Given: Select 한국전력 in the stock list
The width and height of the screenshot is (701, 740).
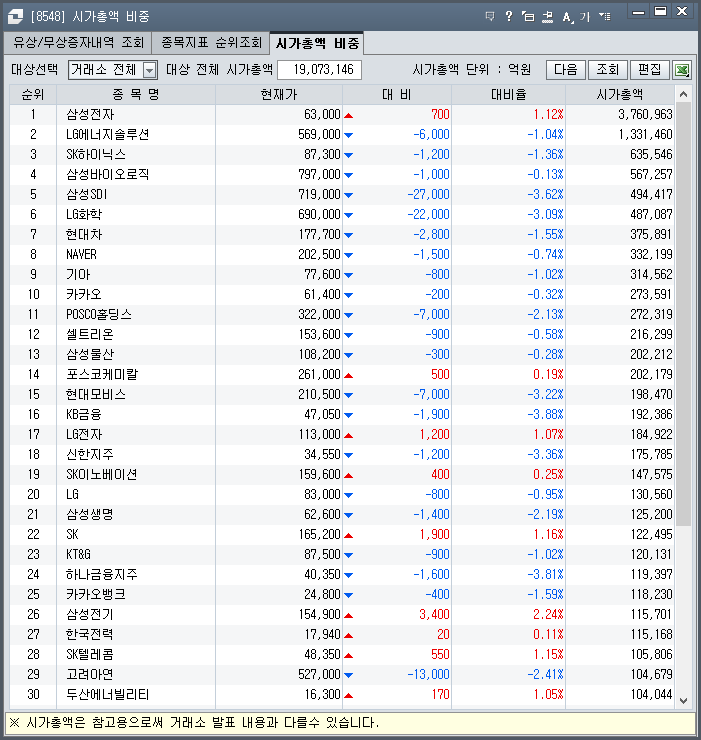Looking at the screenshot, I should [x=90, y=634].
